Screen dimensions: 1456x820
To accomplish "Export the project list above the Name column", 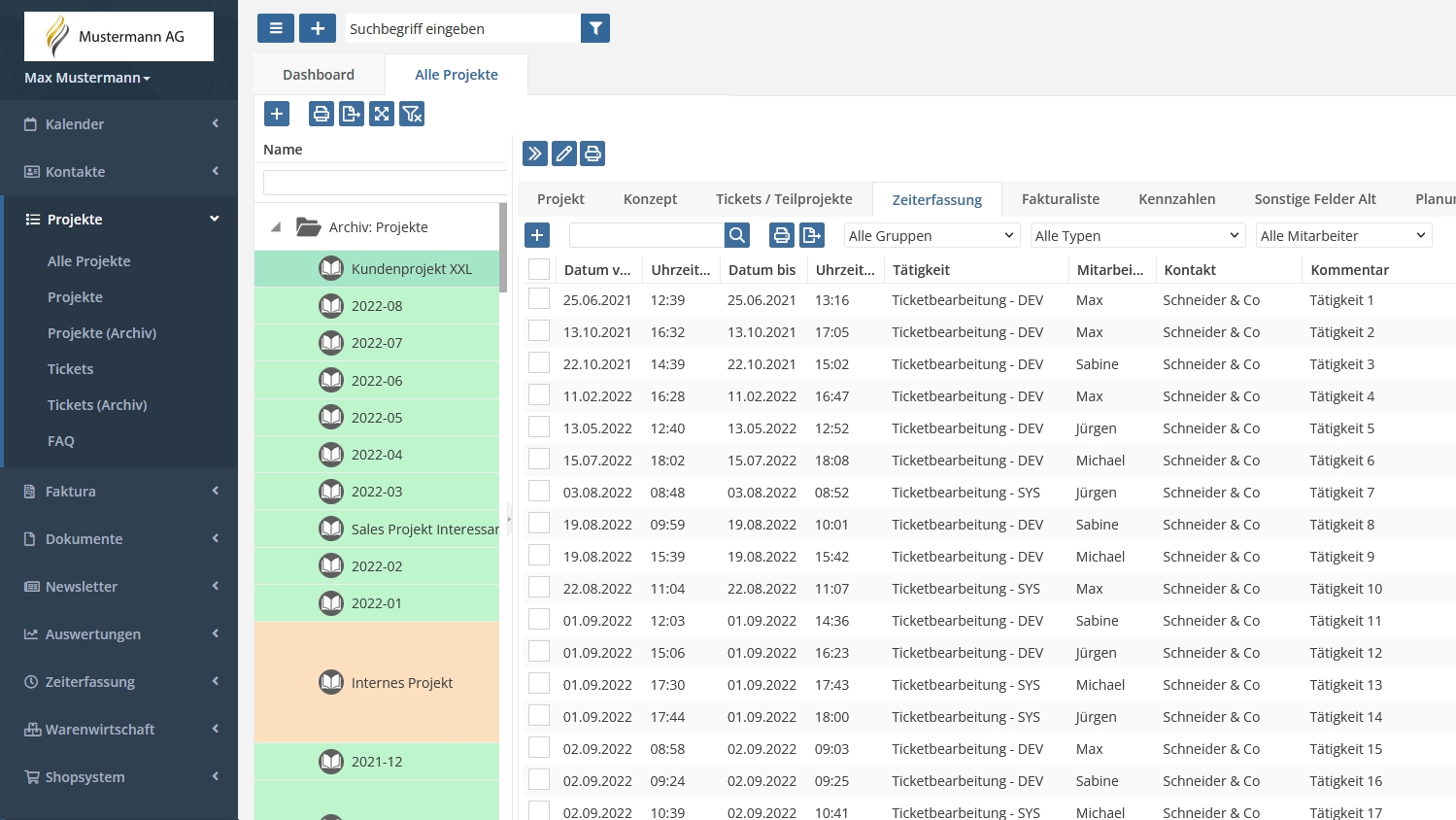I will [352, 114].
